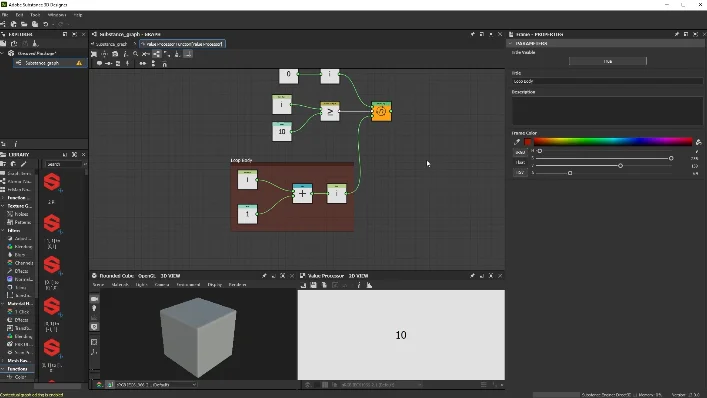Expand the Mesh Based category in Library

coord(3,361)
